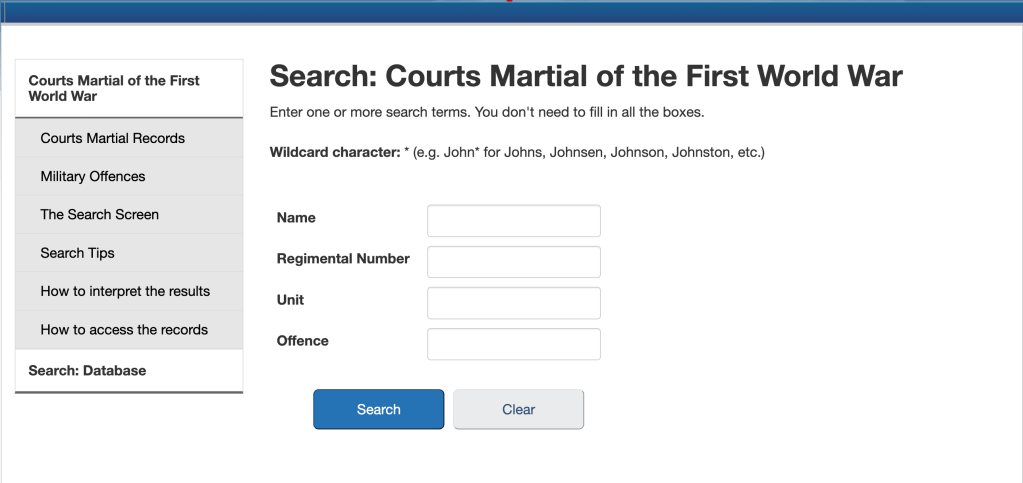Viewport: 1023px width, 483px height.
Task: Open The Search Screen help page
Action: click(x=99, y=214)
